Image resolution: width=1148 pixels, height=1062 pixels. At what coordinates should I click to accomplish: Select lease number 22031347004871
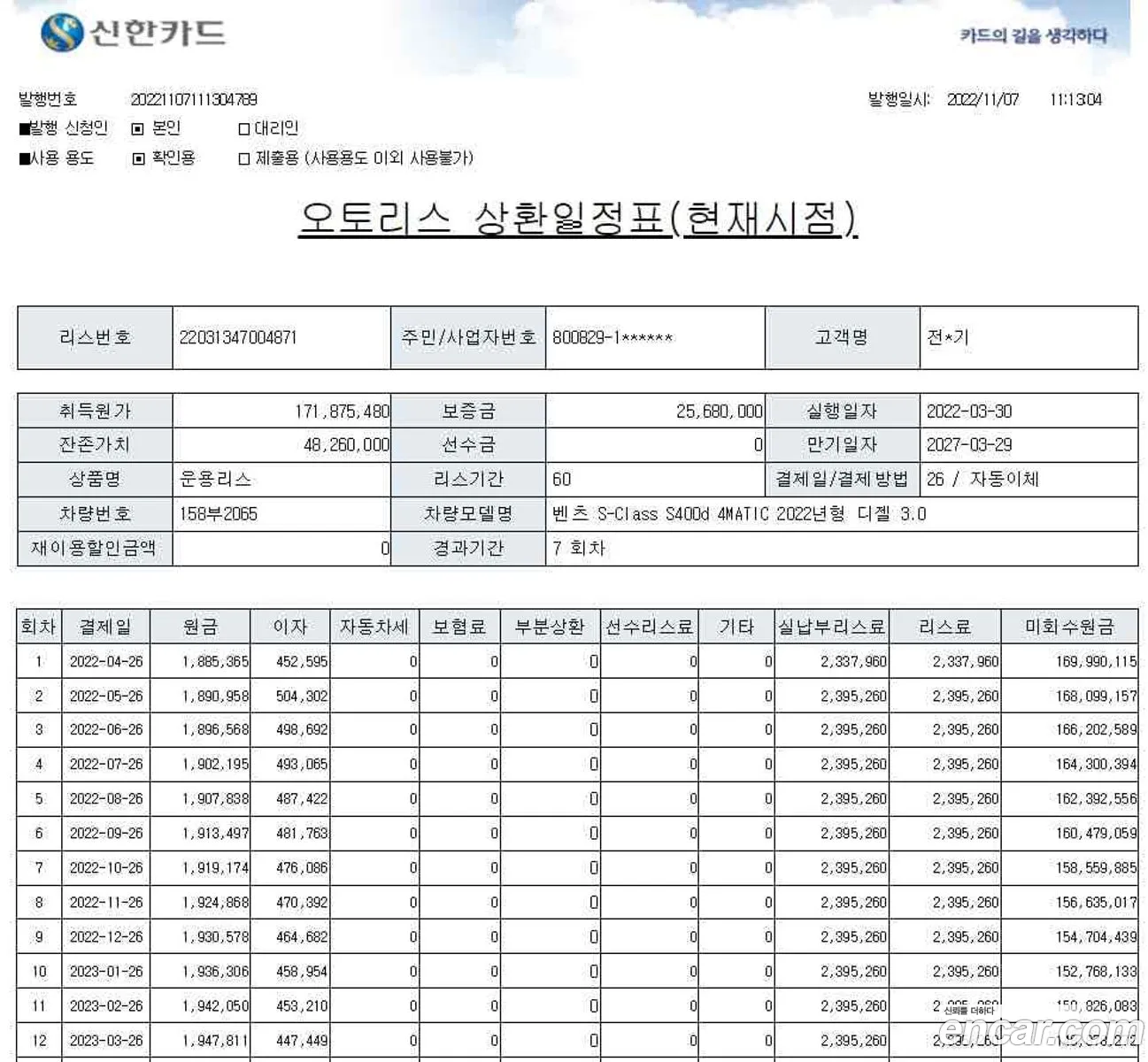click(x=238, y=337)
